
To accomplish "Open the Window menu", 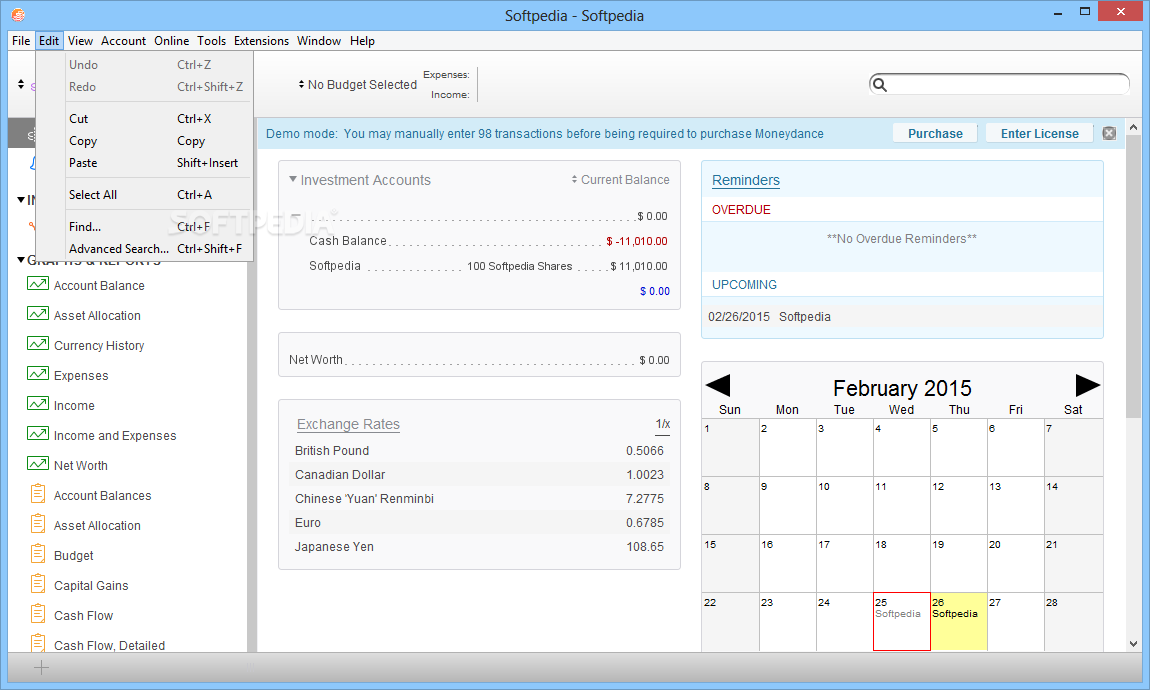I will coord(318,41).
